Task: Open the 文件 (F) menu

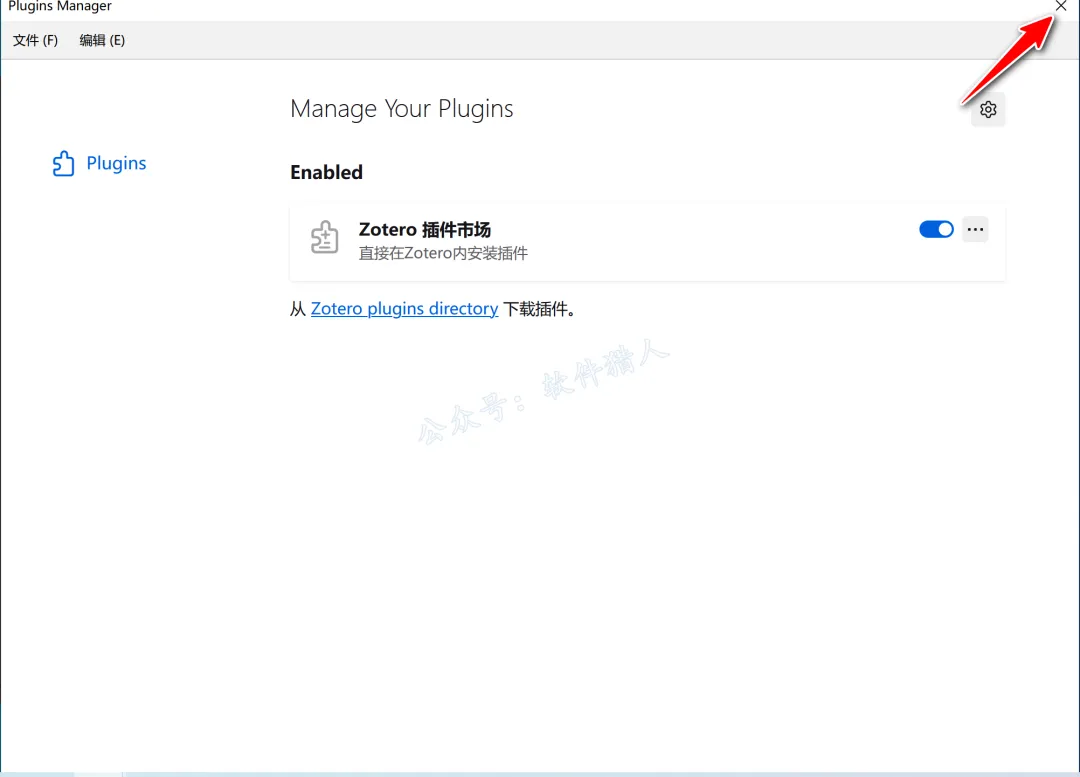Action: [35, 40]
